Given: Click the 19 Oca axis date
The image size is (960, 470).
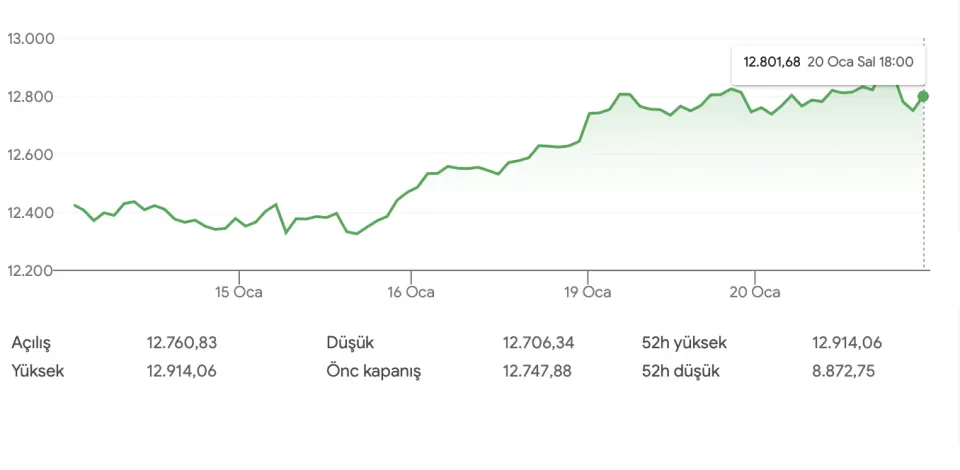Looking at the screenshot, I should (588, 292).
